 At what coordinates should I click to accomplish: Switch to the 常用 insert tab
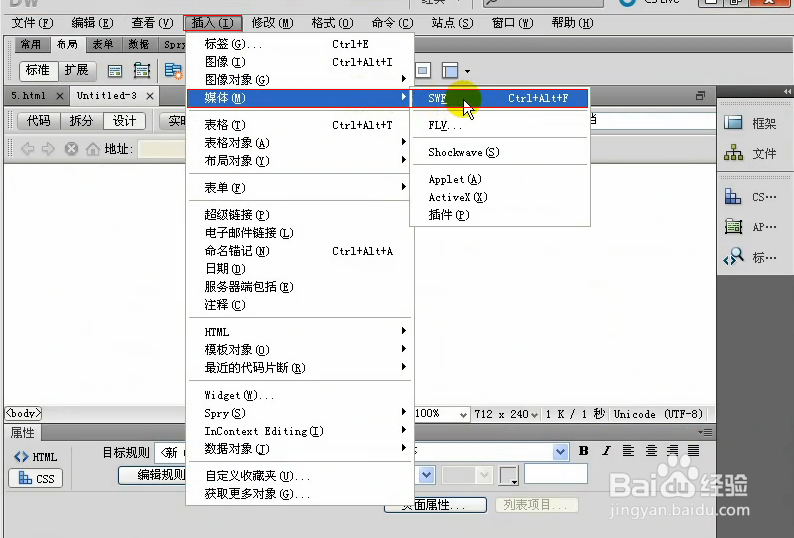tap(31, 45)
